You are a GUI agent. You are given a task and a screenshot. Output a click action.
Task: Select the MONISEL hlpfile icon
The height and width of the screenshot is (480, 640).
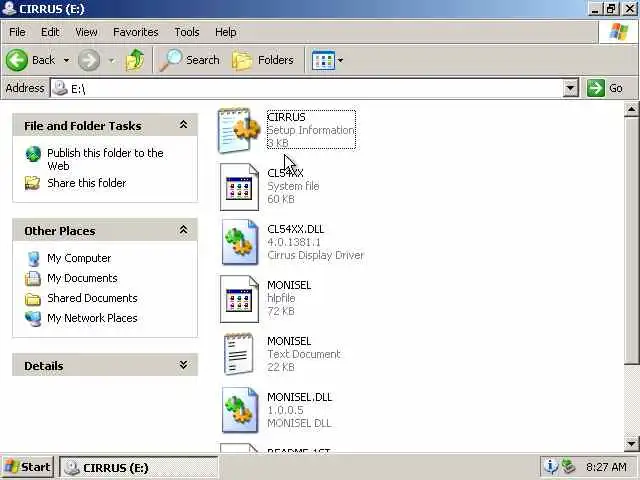(239, 299)
